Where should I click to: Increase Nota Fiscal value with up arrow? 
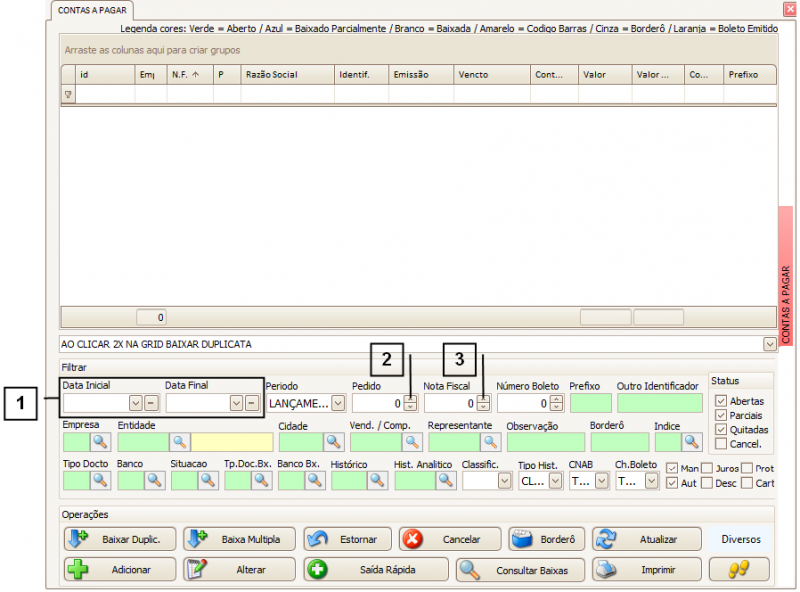pyautogui.click(x=483, y=399)
